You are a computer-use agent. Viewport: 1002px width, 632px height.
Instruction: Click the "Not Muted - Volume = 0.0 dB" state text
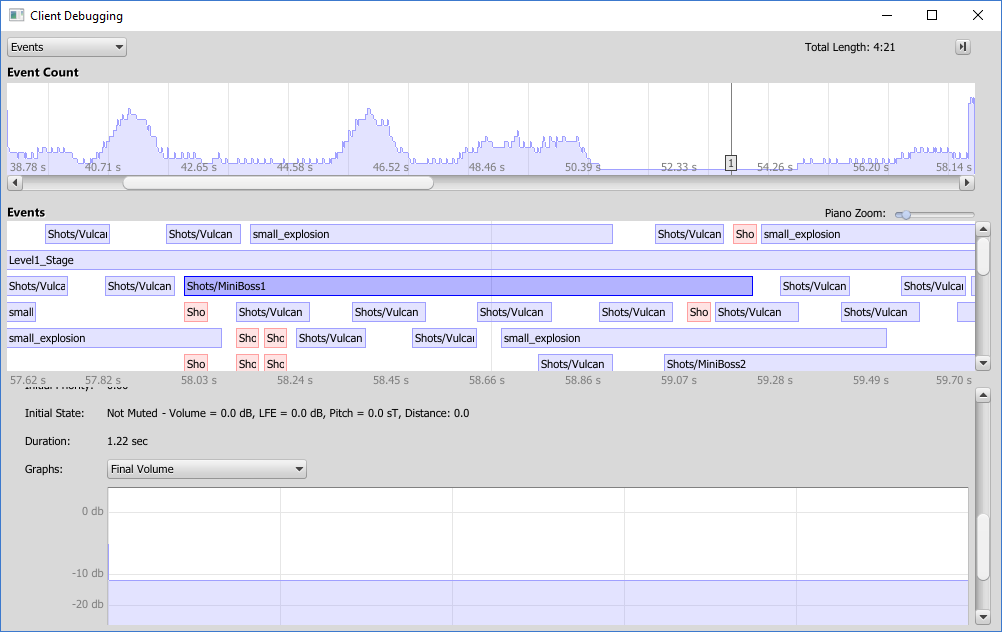click(x=181, y=413)
